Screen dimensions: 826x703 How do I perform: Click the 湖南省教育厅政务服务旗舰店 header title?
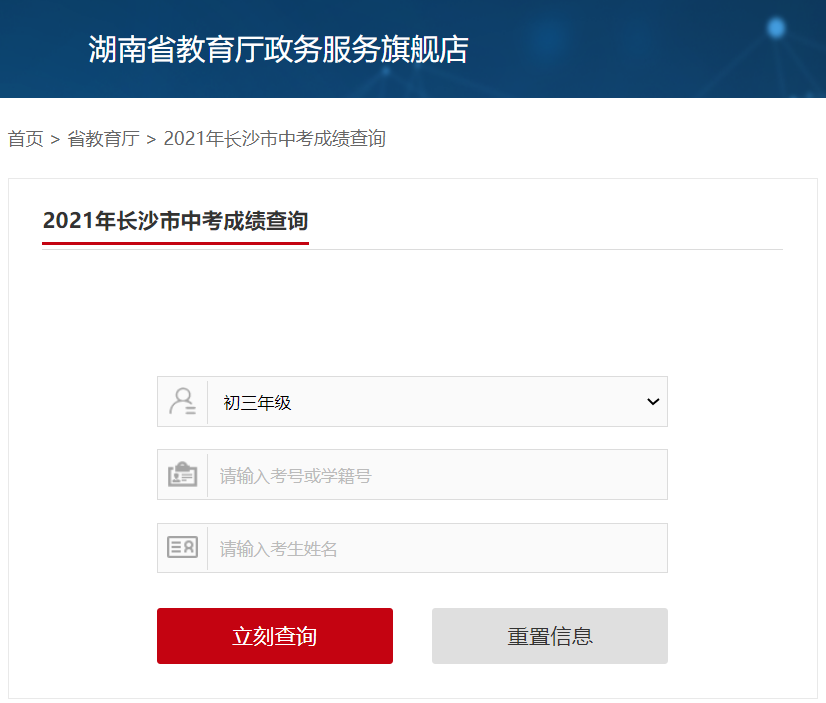tap(278, 49)
